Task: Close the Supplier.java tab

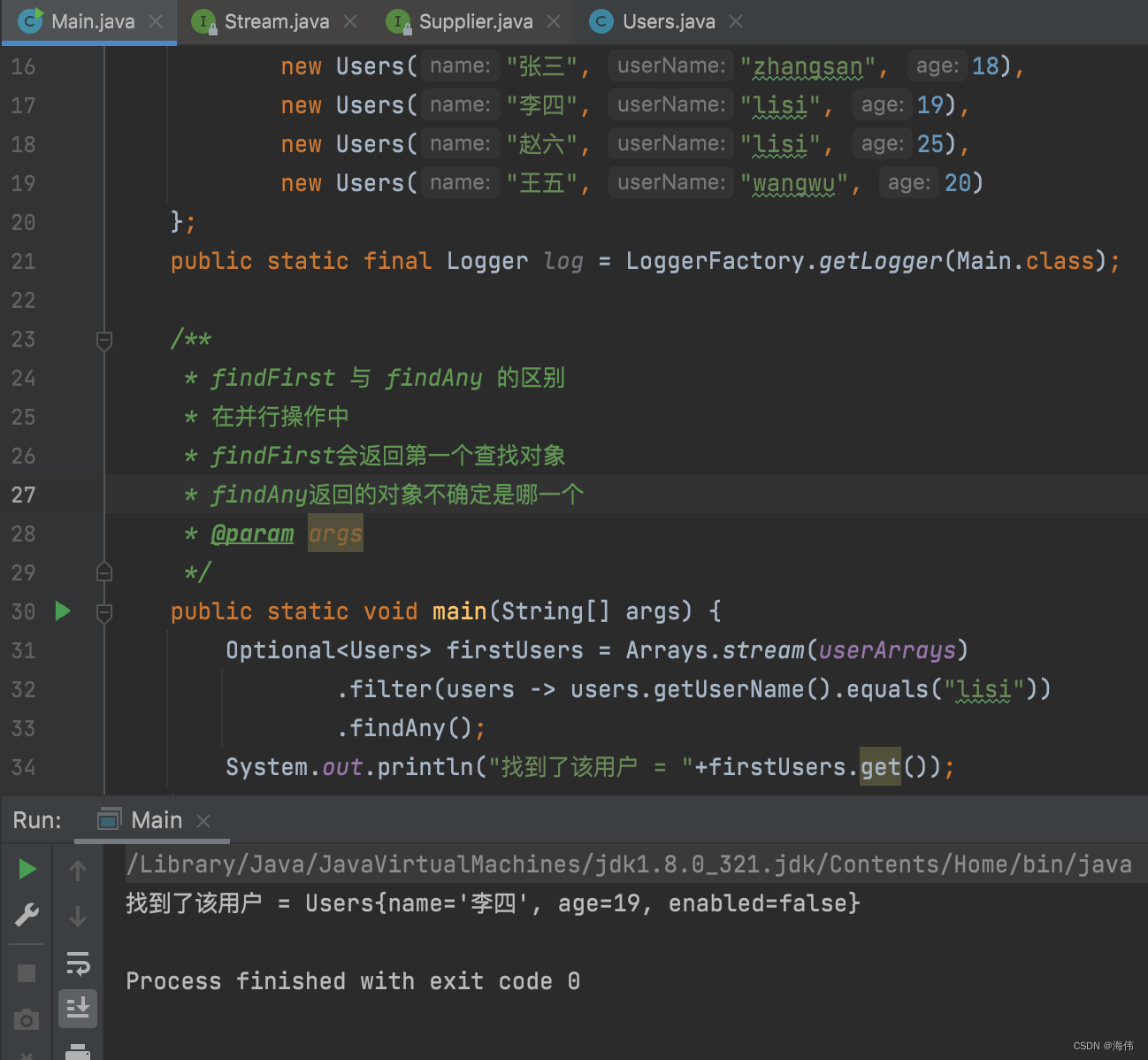Action: click(555, 21)
